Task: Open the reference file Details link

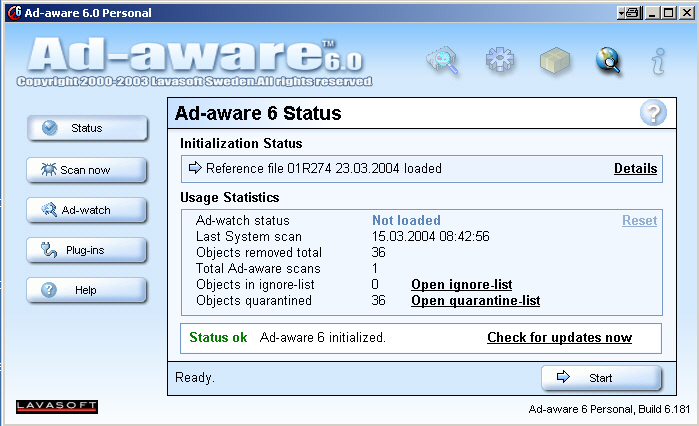Action: click(635, 168)
